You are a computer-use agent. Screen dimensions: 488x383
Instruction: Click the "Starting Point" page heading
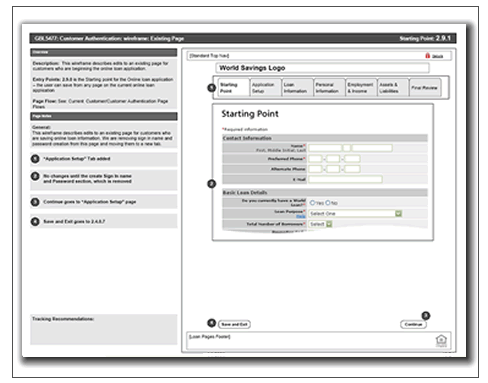coord(250,114)
